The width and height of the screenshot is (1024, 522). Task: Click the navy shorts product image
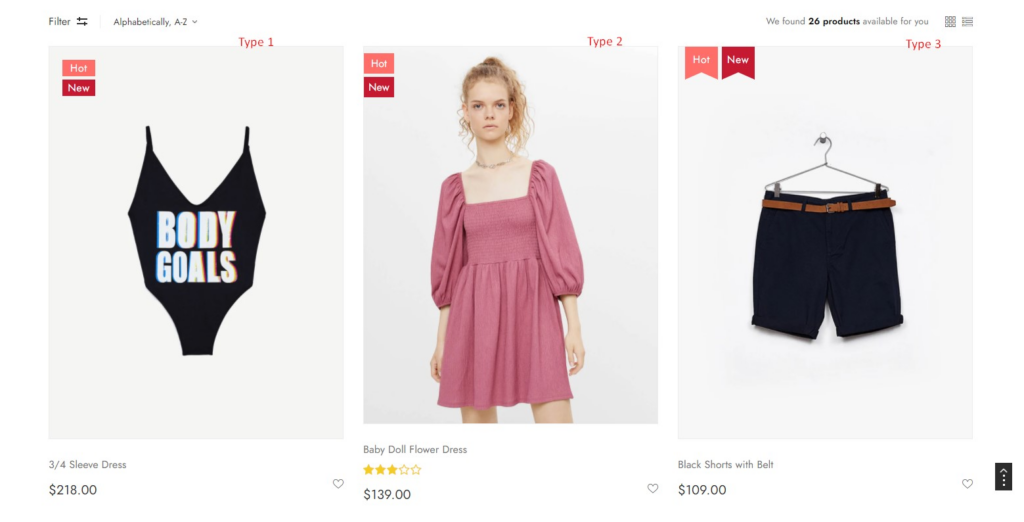click(825, 242)
